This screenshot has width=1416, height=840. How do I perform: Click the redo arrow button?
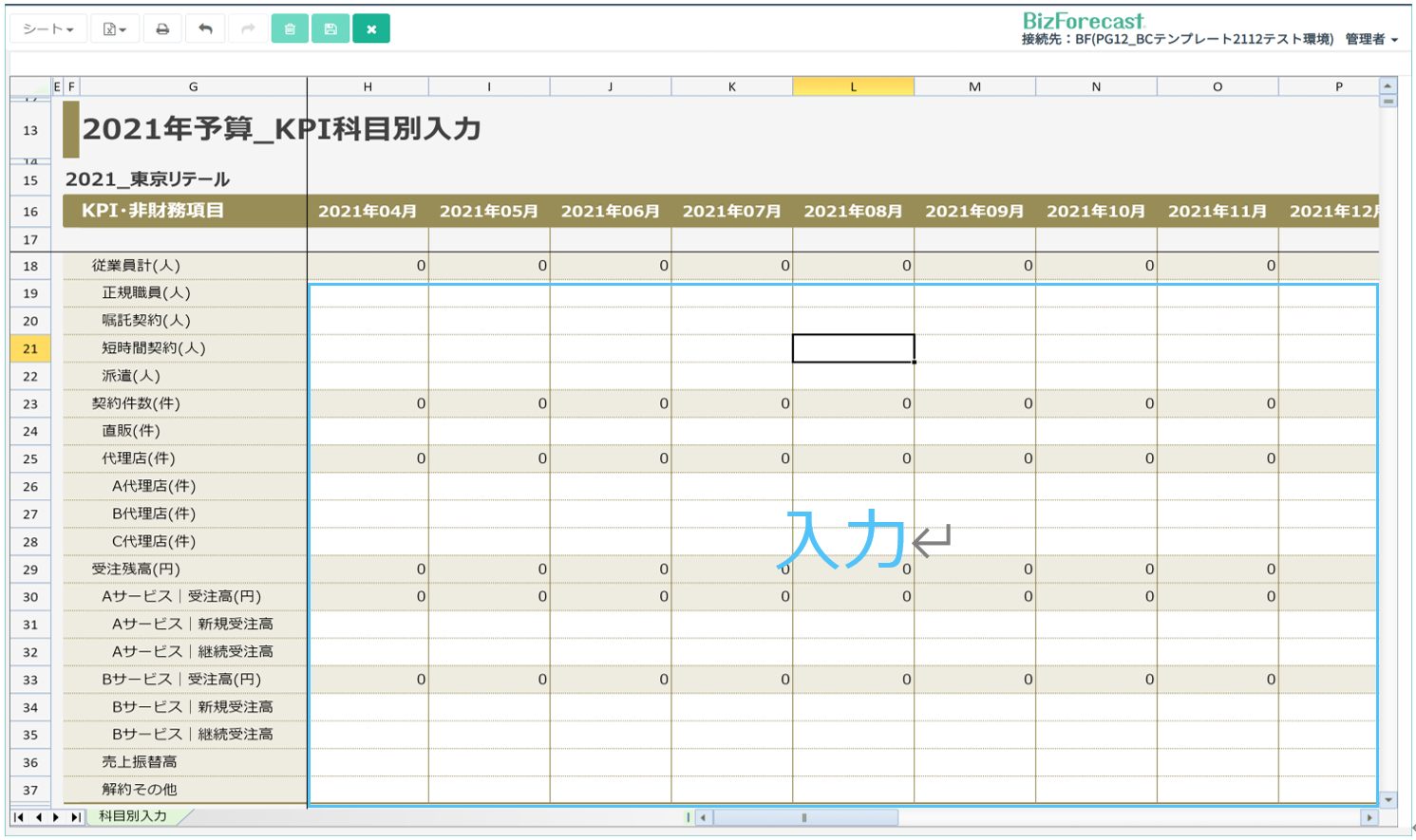point(248,29)
